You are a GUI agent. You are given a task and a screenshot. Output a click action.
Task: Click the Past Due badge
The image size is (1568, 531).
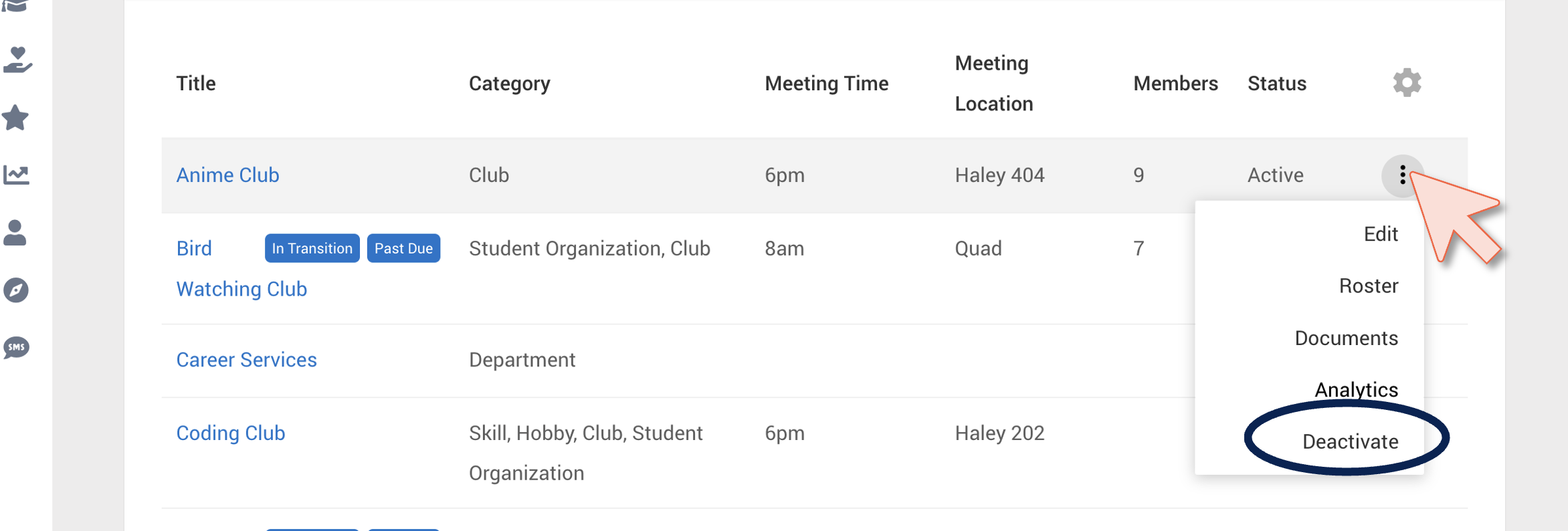point(403,249)
